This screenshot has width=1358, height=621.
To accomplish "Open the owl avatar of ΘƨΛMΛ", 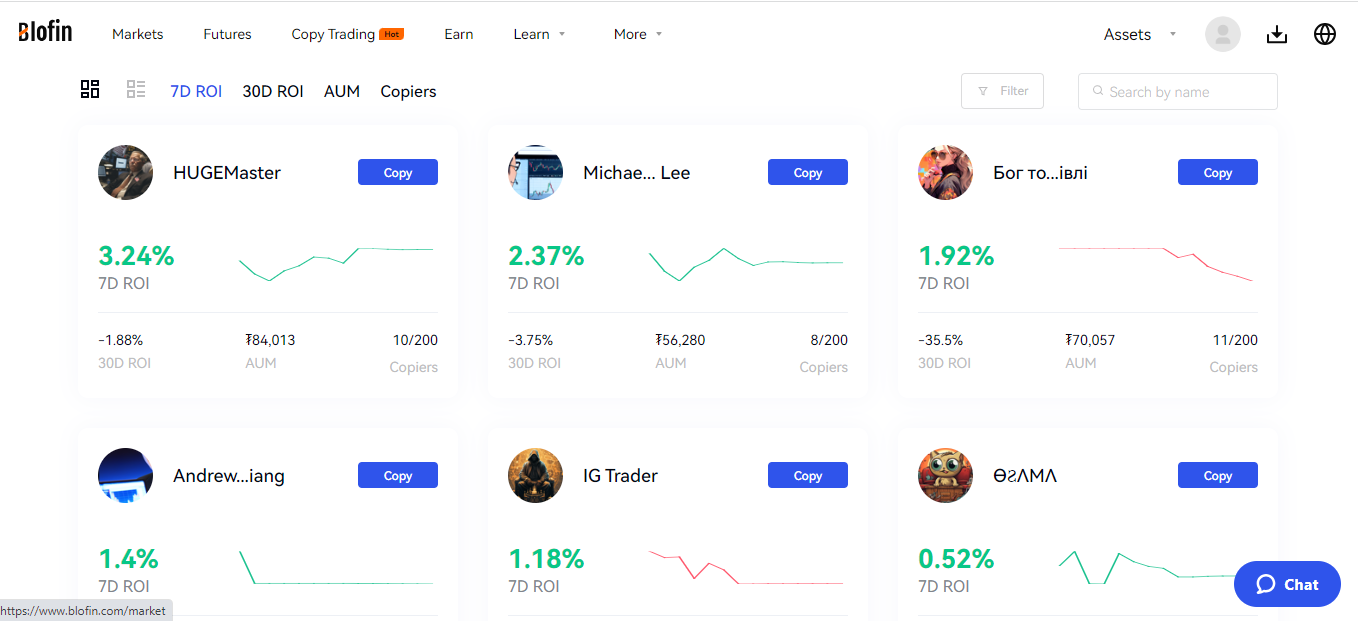I will click(945, 475).
